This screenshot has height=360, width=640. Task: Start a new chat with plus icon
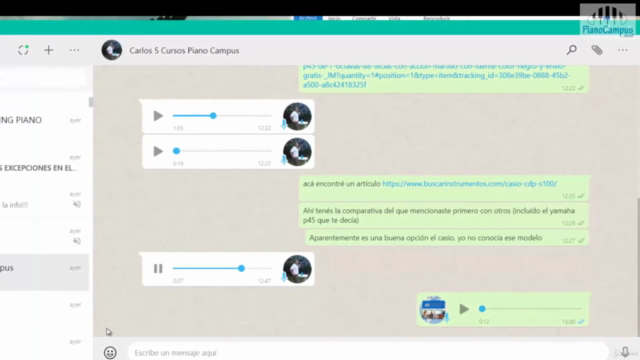(x=49, y=50)
